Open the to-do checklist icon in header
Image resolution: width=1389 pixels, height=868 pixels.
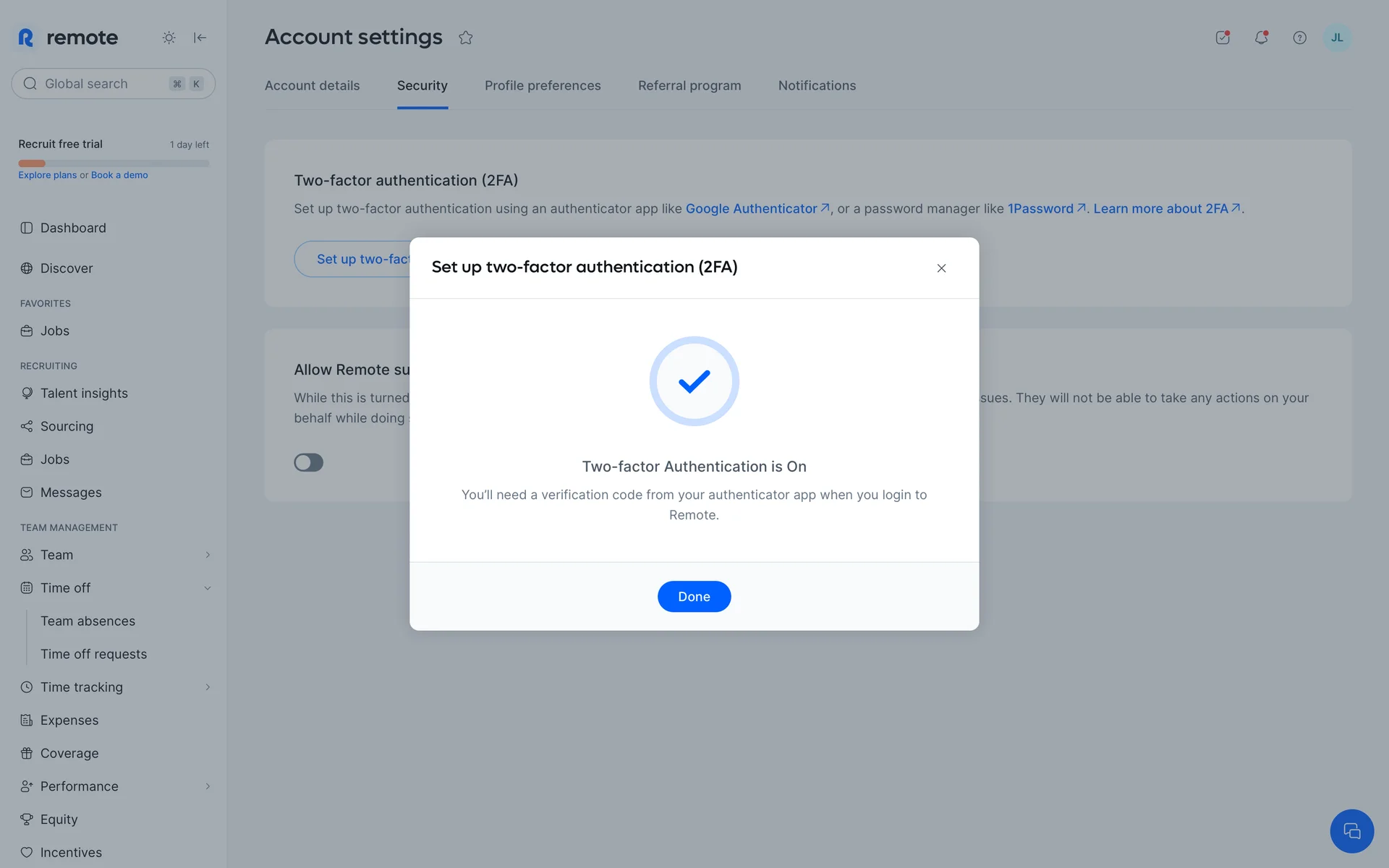click(1223, 38)
